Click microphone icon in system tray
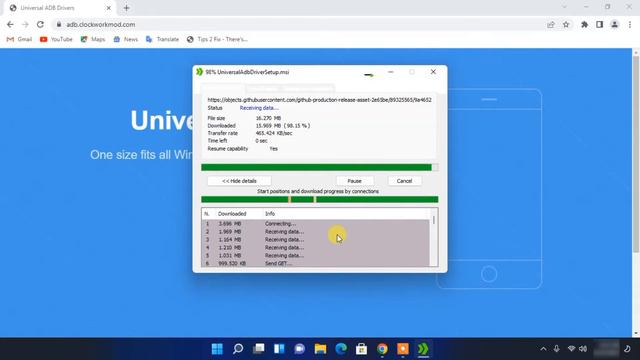The image size is (640, 360). pos(556,349)
